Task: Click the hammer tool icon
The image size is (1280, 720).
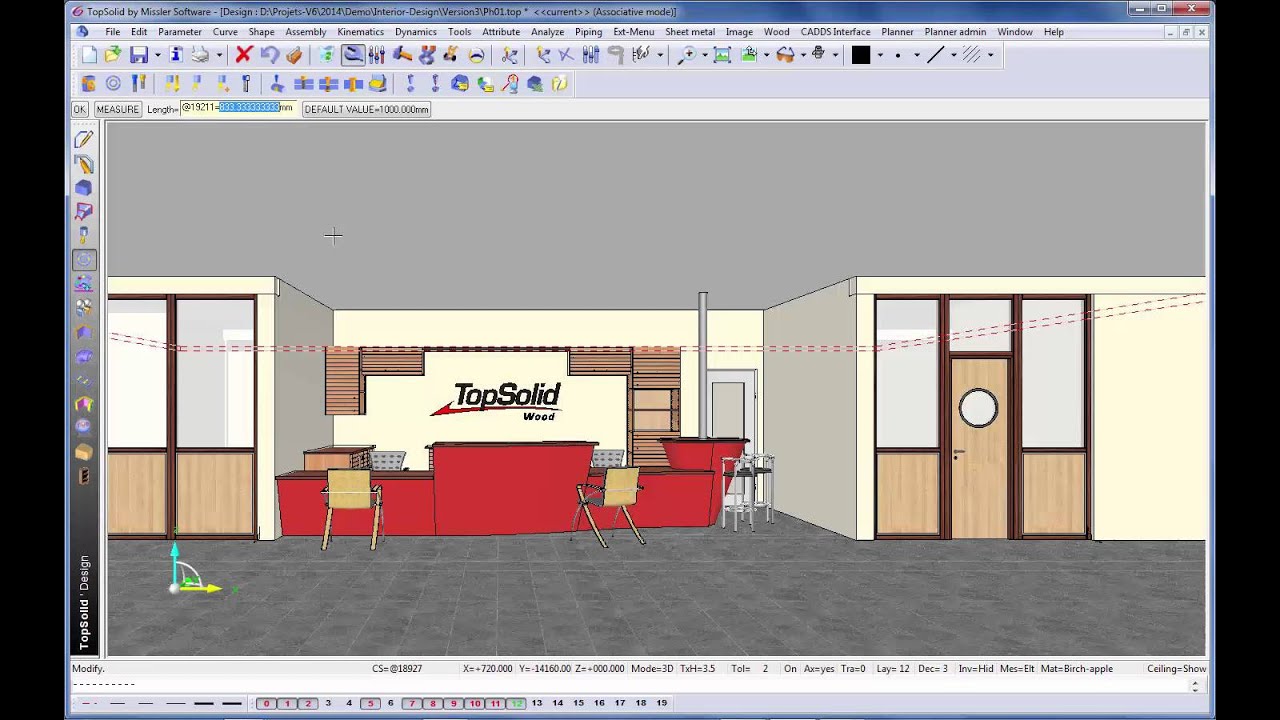Action: [402, 55]
